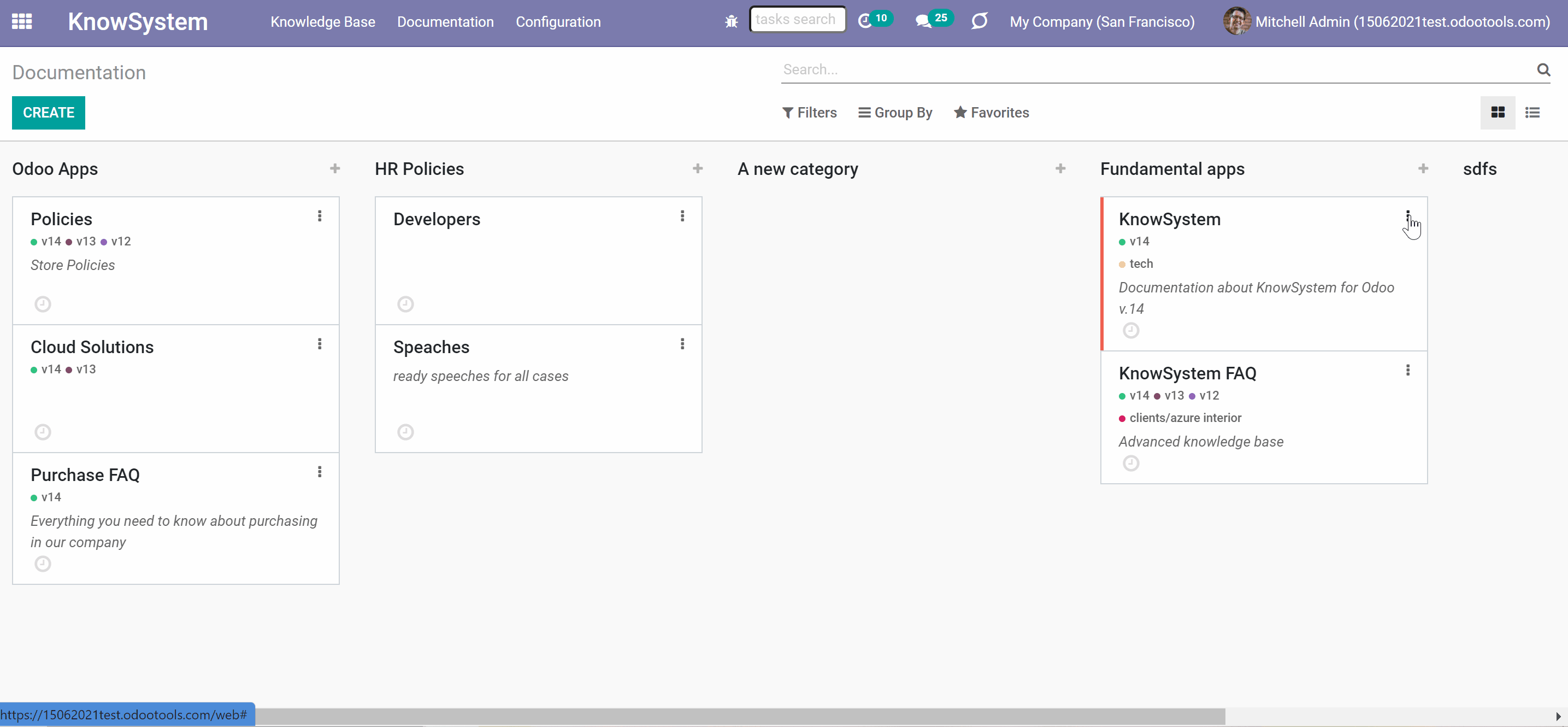1568x727 pixels.
Task: Click in the Search... field
Action: [1157, 70]
